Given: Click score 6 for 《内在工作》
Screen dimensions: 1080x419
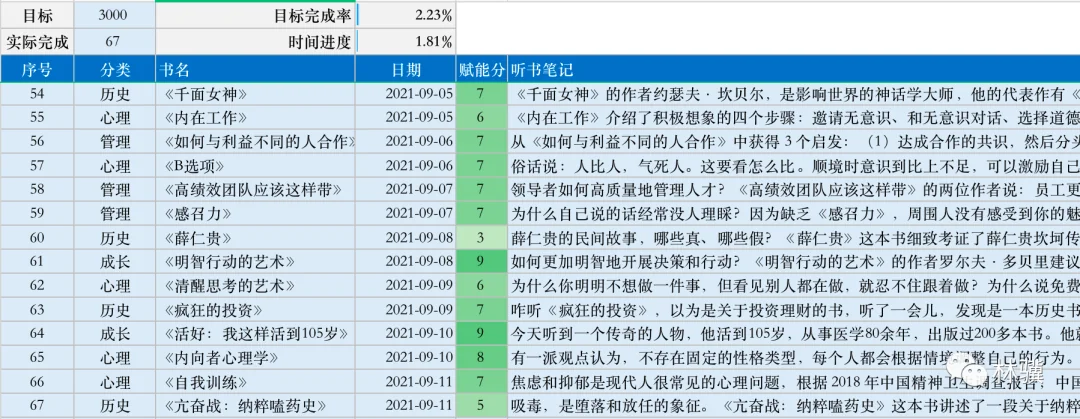Looking at the screenshot, I should click(481, 118).
